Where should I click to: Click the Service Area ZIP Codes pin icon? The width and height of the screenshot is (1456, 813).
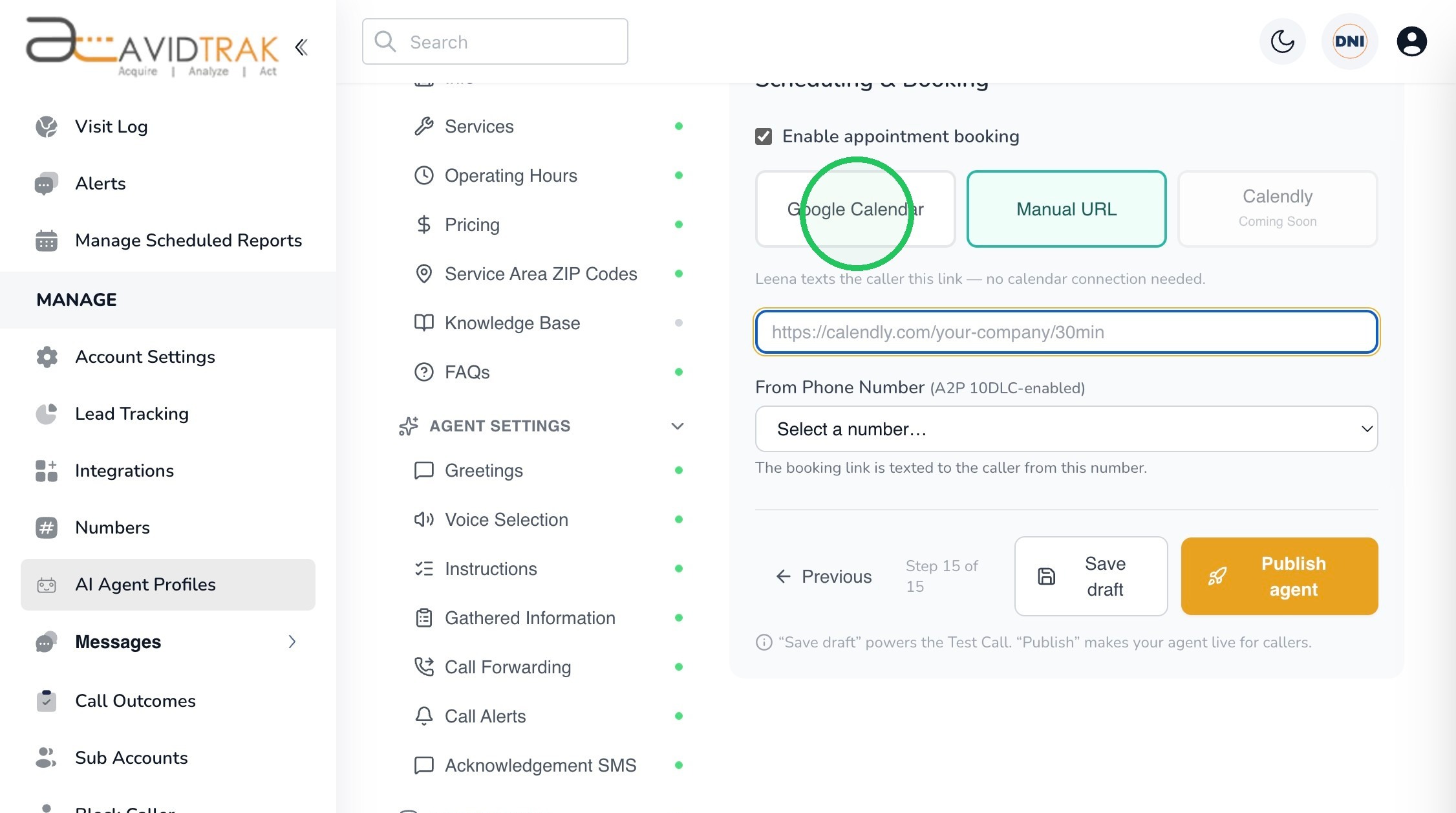coord(423,274)
